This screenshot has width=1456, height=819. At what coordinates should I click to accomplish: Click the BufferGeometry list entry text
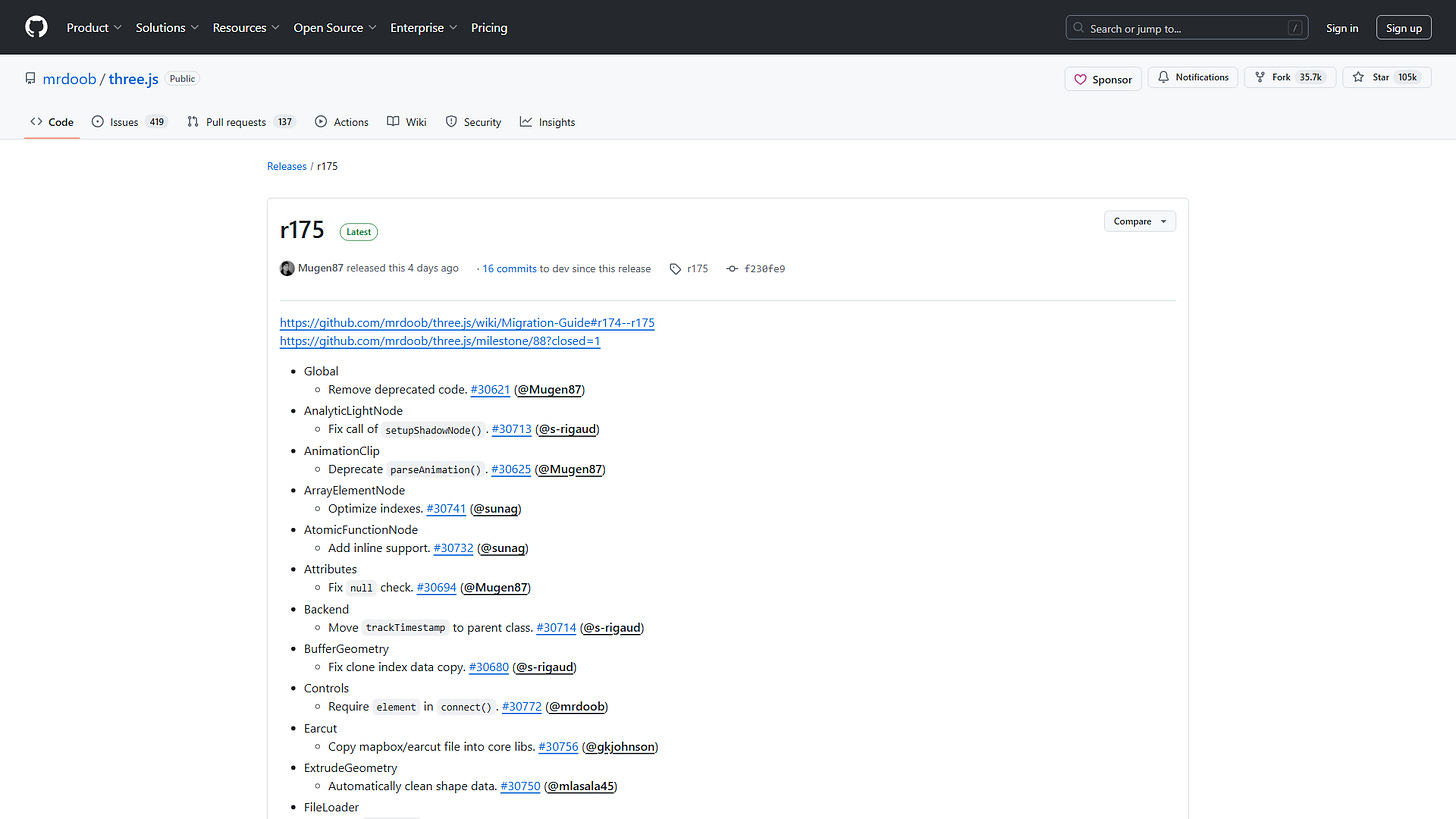click(x=346, y=649)
